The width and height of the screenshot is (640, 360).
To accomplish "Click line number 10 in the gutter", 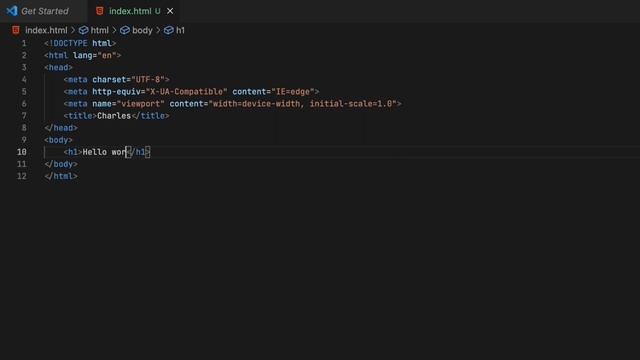I will (x=22, y=152).
